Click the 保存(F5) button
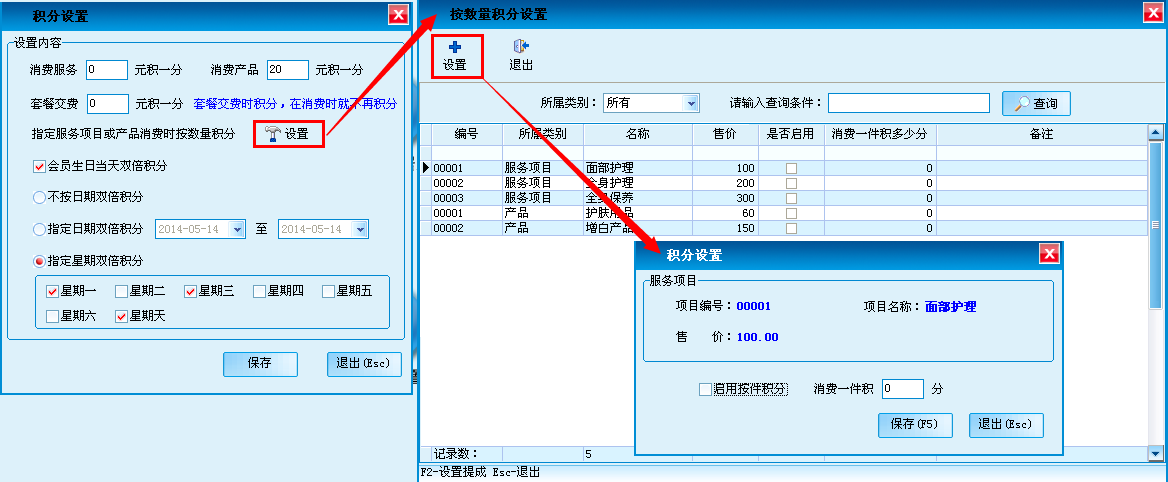 [914, 424]
